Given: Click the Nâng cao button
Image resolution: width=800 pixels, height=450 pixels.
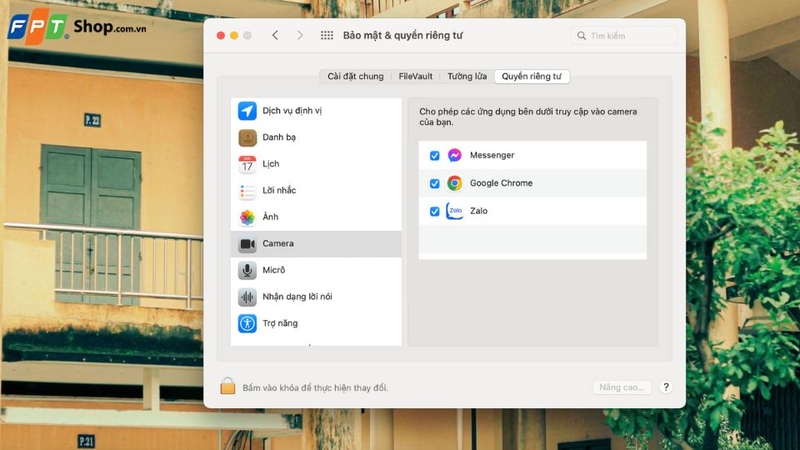Looking at the screenshot, I should tap(621, 387).
